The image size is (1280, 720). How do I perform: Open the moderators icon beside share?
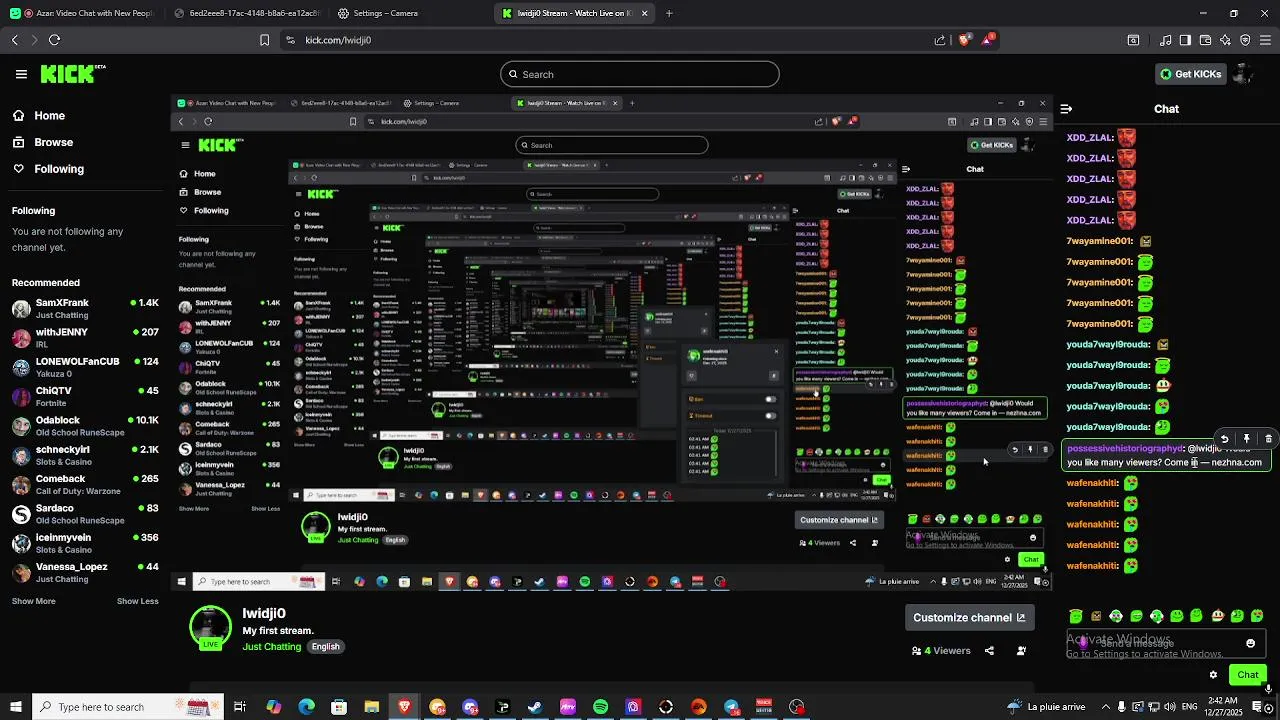coord(1021,651)
